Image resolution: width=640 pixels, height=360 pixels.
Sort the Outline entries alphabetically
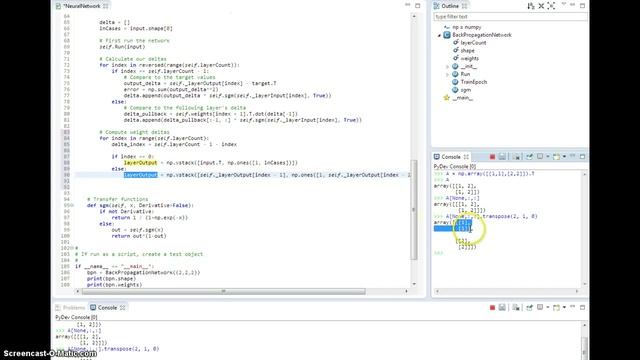531,6
